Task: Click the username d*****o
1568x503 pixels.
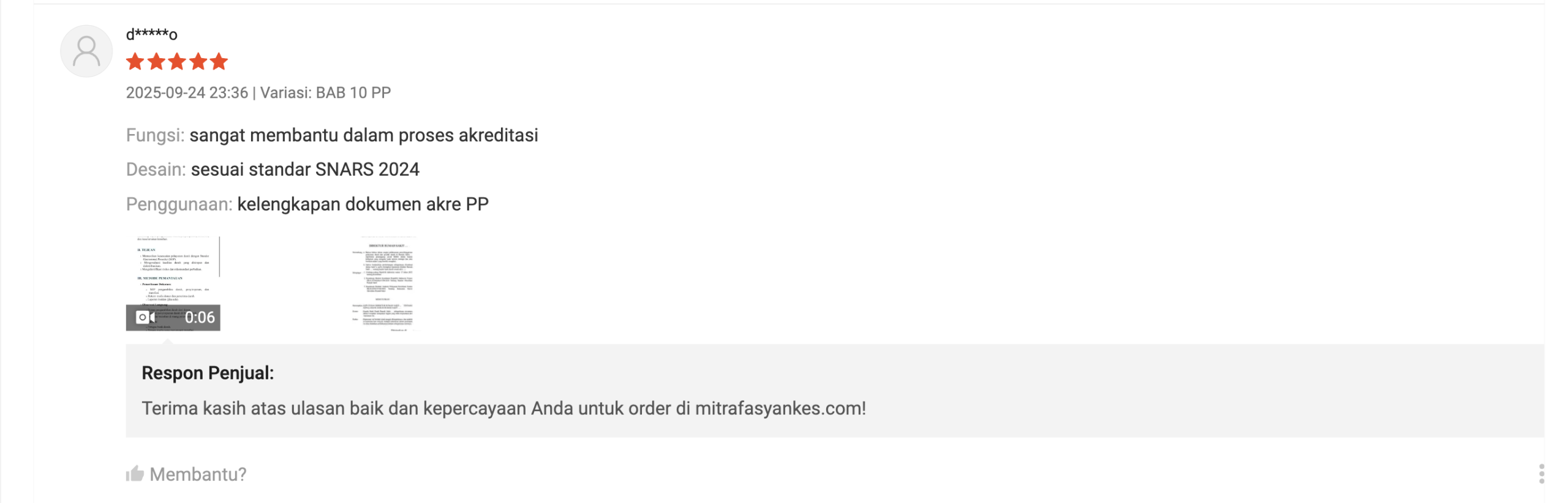Action: pyautogui.click(x=151, y=34)
